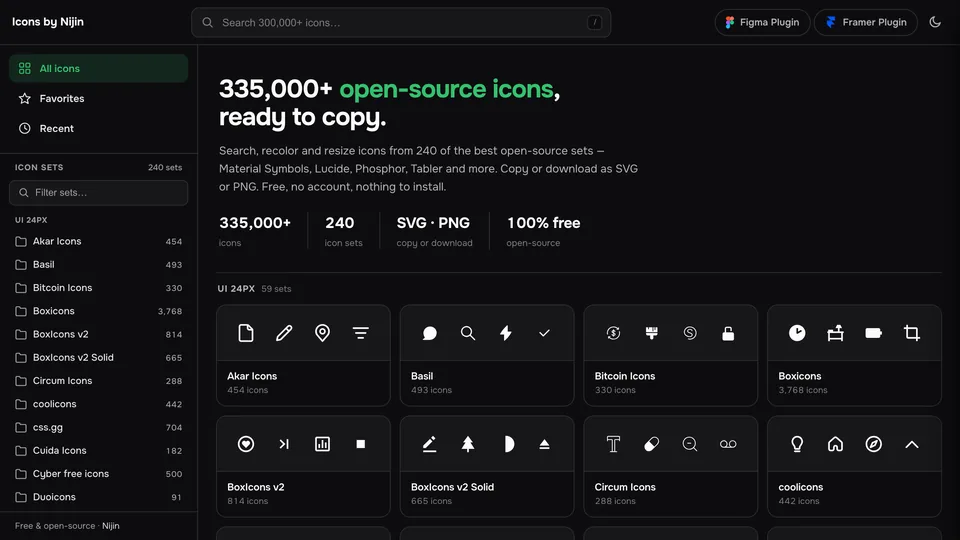Click the magnifier icon in Basil card
The image size is (960, 540).
(x=468, y=333)
